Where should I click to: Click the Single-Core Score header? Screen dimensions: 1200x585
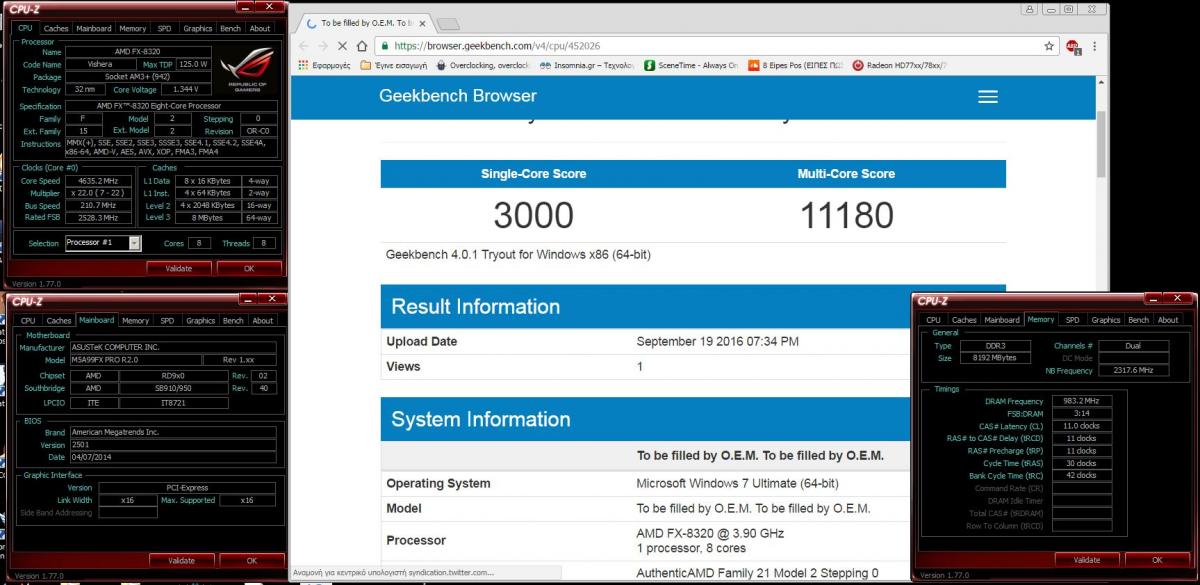(x=533, y=174)
